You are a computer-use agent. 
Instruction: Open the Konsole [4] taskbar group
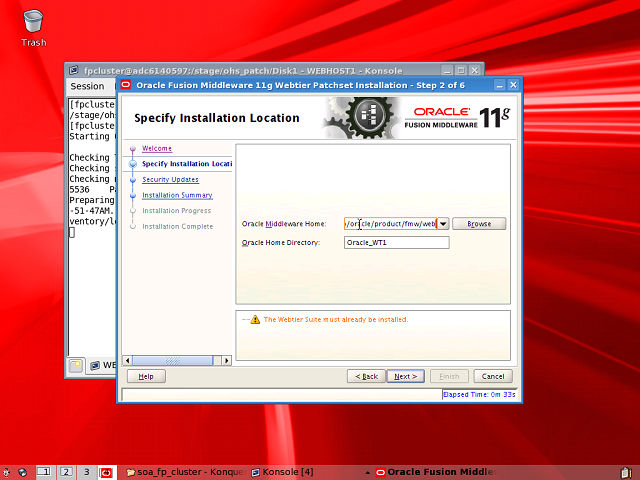[282, 472]
